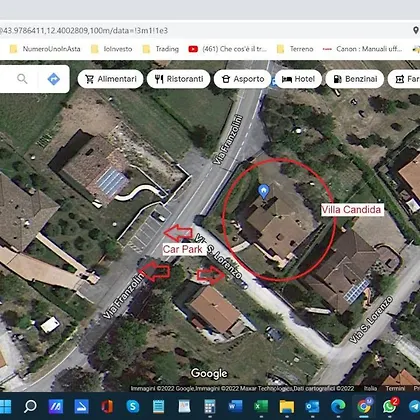Click the Italia link in map footer

(370, 389)
